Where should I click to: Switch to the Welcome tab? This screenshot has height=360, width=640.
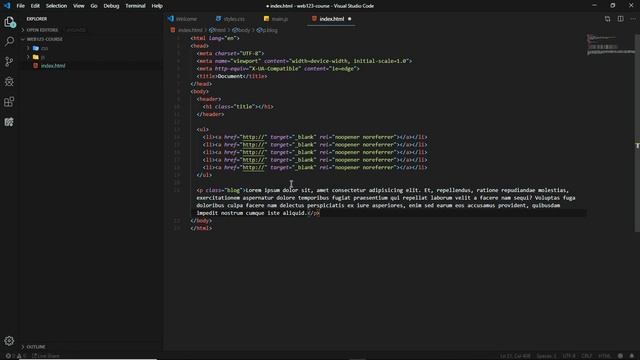(182, 19)
